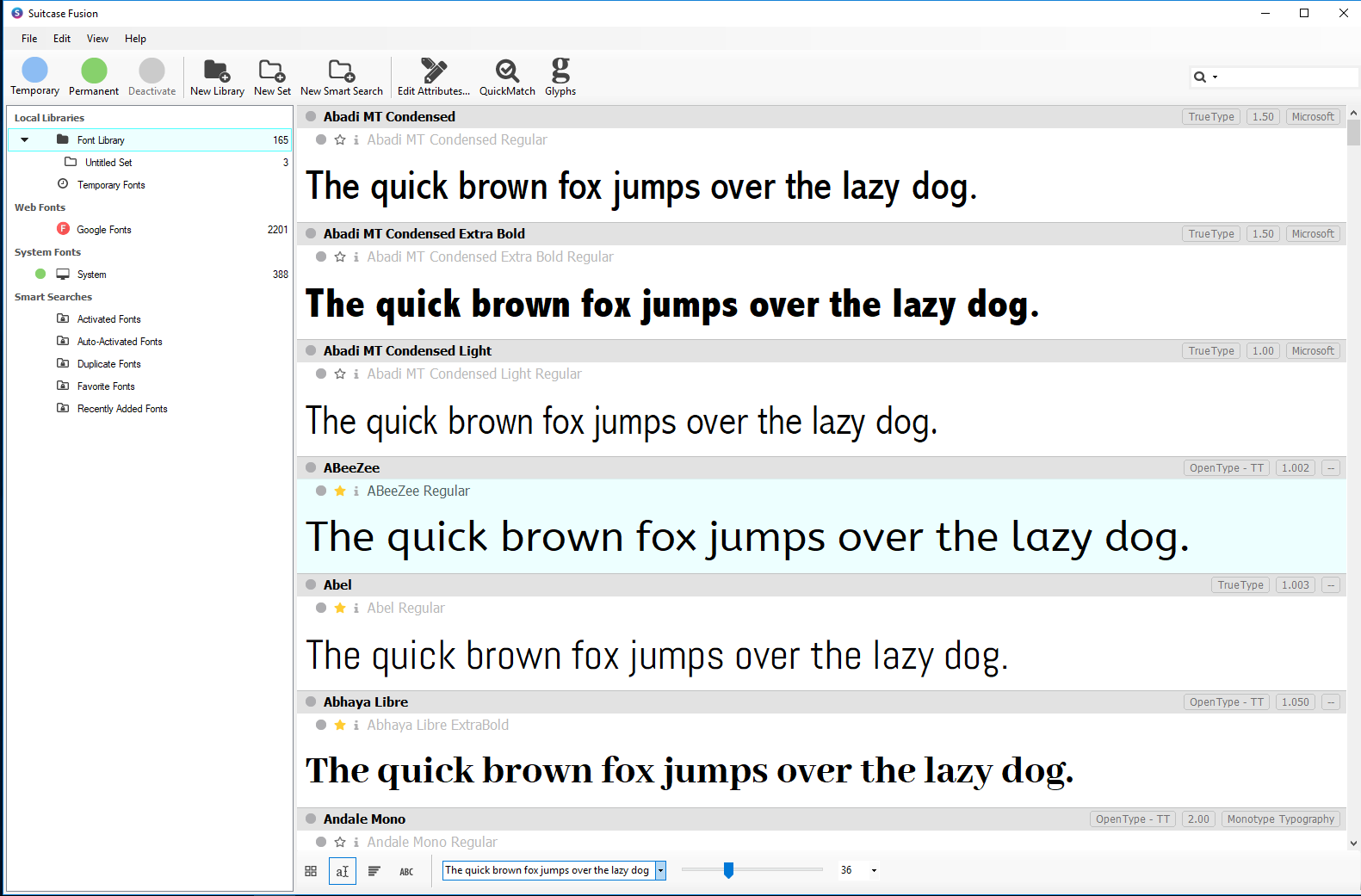Favorite Abadi MT Condensed Regular star
Image resolution: width=1361 pixels, height=896 pixels.
coord(340,139)
